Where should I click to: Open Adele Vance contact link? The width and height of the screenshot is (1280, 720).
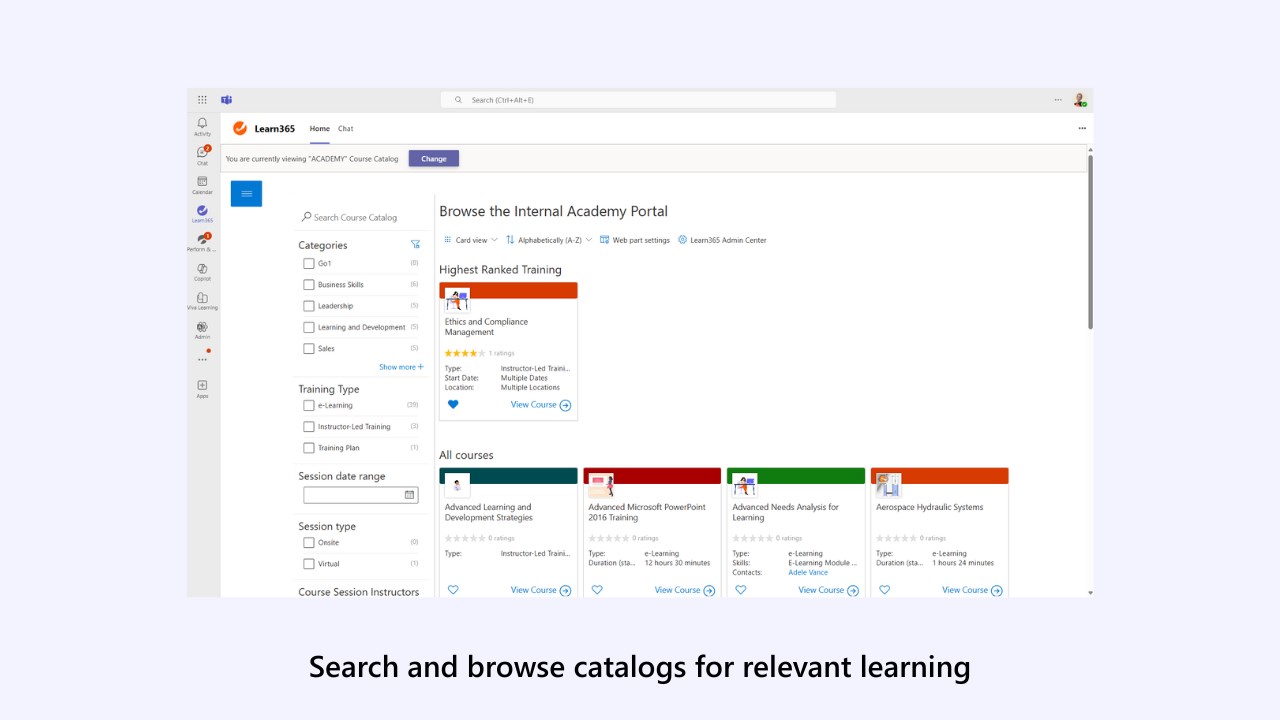point(808,573)
